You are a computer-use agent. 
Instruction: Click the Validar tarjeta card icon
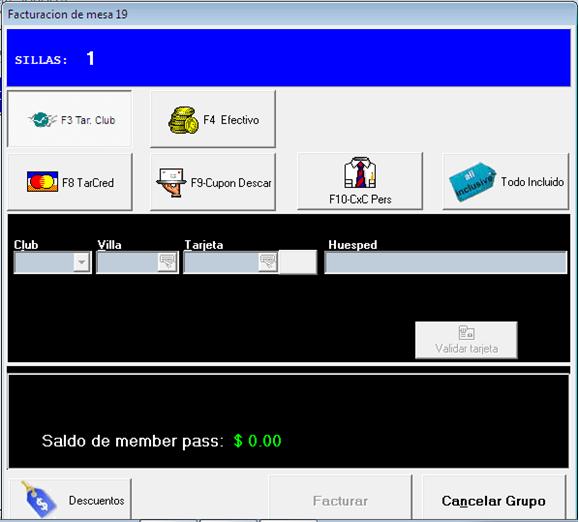coord(466,333)
